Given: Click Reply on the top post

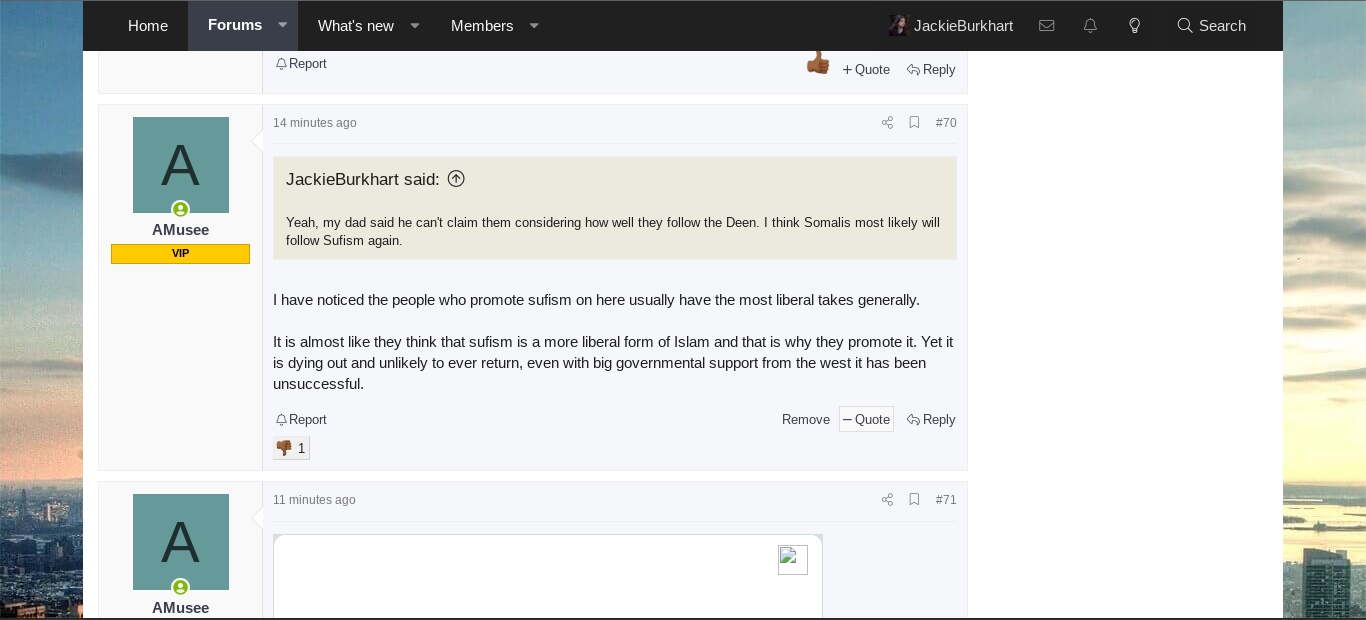Looking at the screenshot, I should tap(931, 70).
